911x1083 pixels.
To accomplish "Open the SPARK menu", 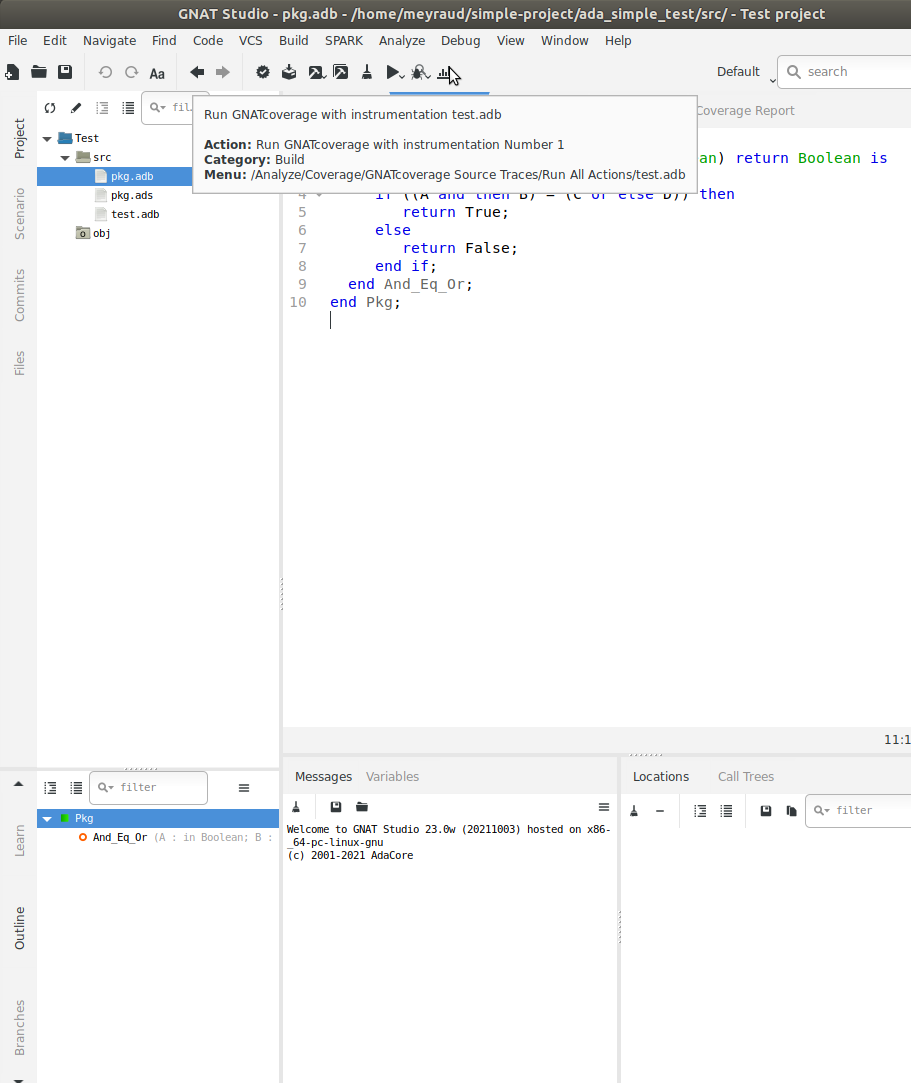I will (x=344, y=41).
